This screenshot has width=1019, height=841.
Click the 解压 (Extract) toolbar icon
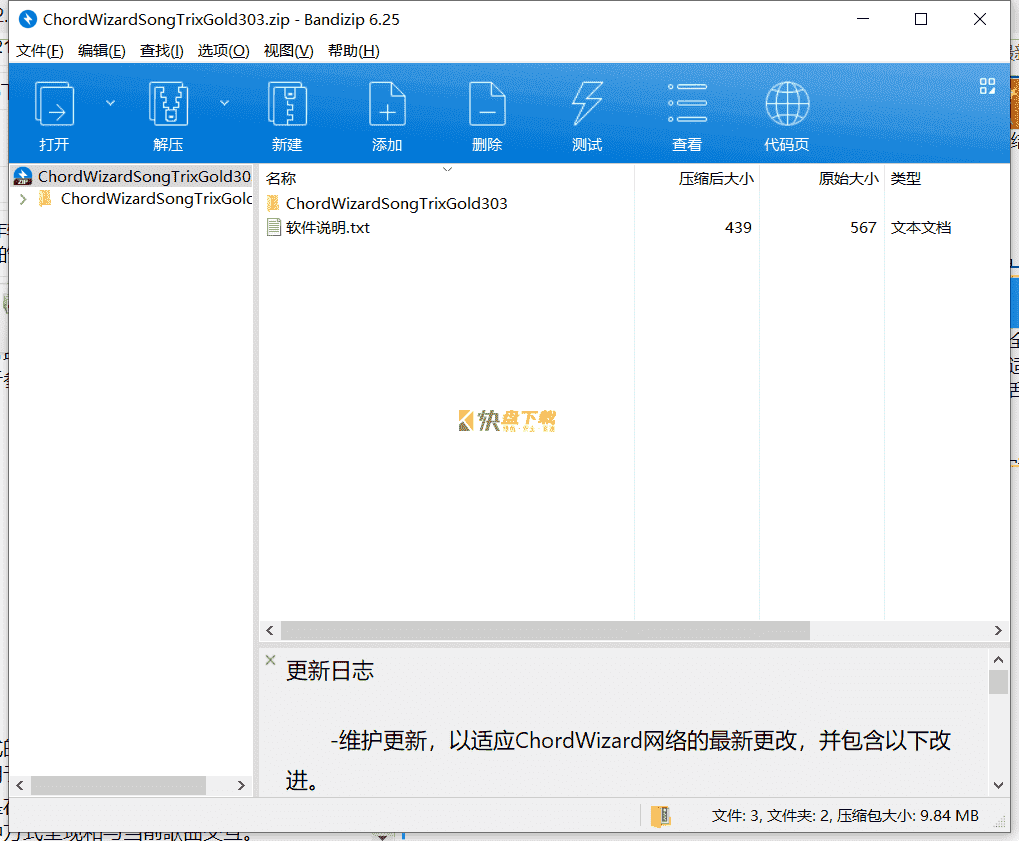tap(168, 104)
